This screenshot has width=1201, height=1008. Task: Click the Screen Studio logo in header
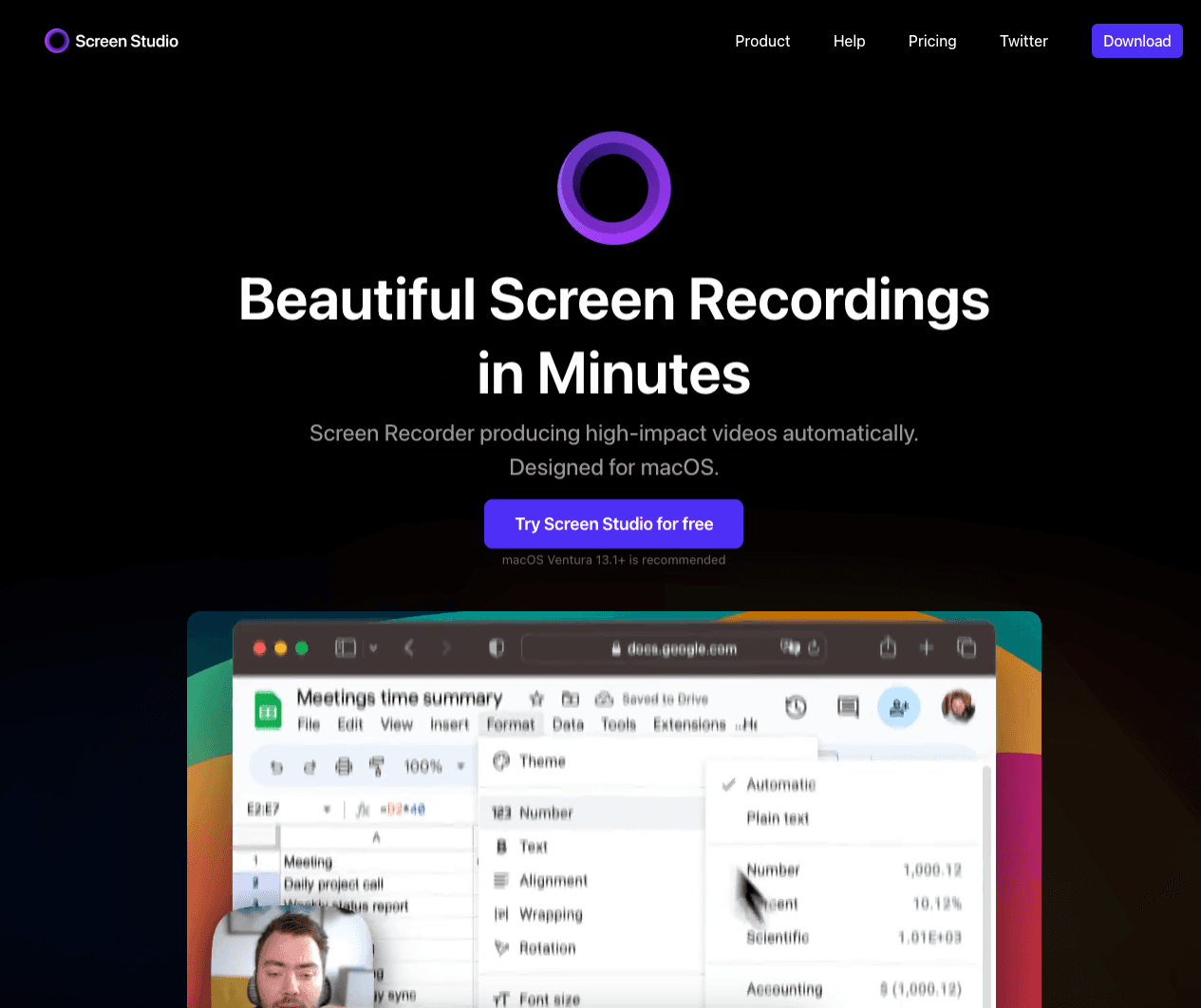112,41
